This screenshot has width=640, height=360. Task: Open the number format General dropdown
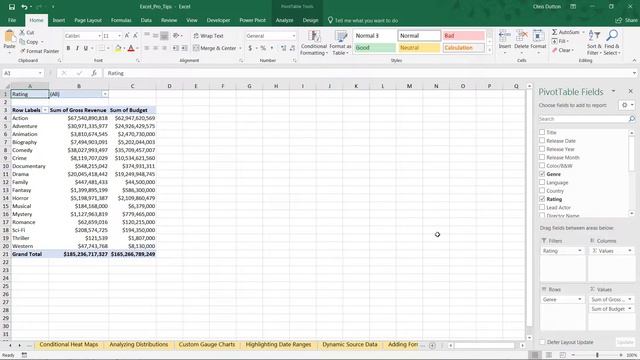pos(293,36)
